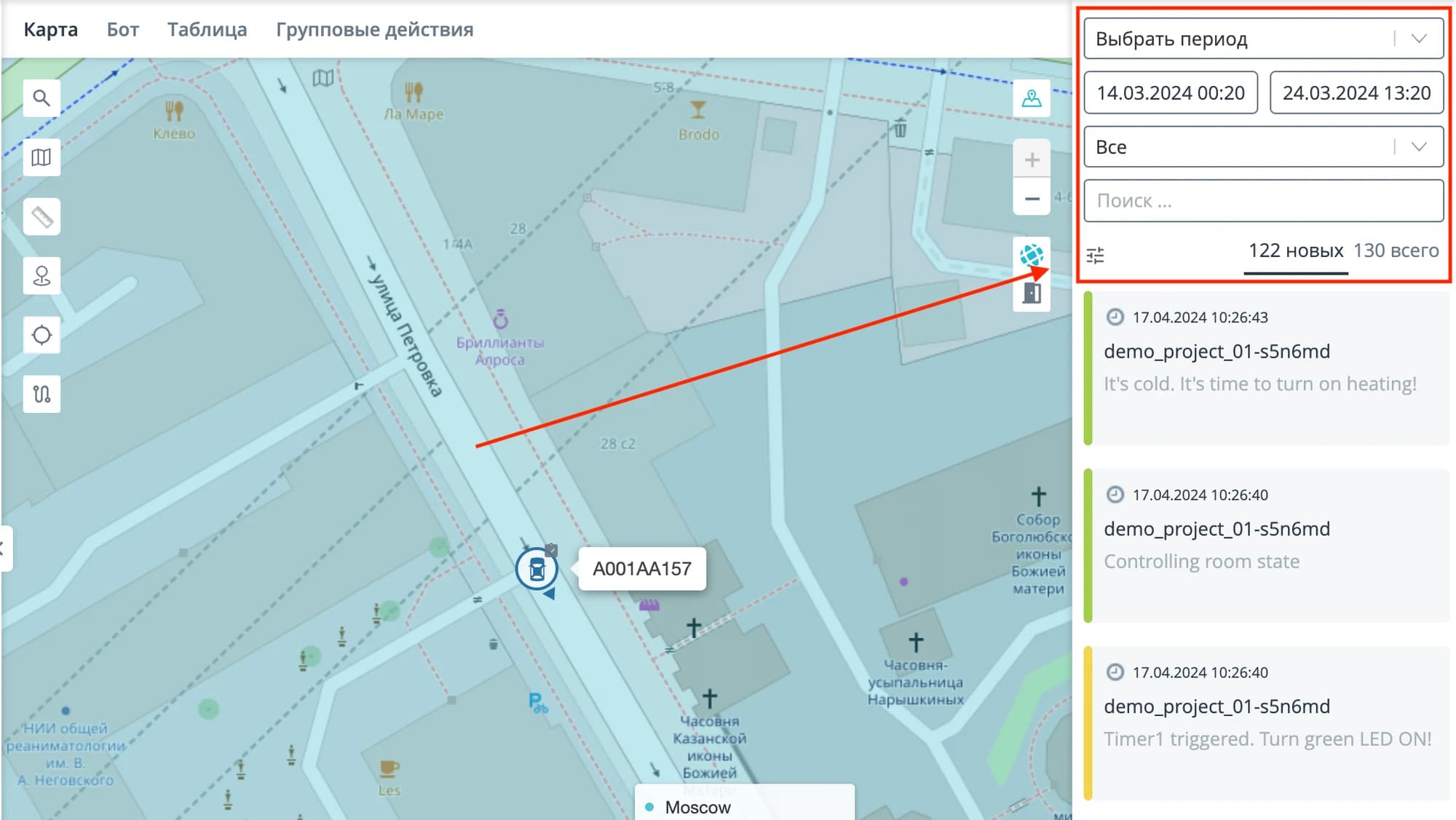Show the '130 всего' notifications tab

[1396, 251]
